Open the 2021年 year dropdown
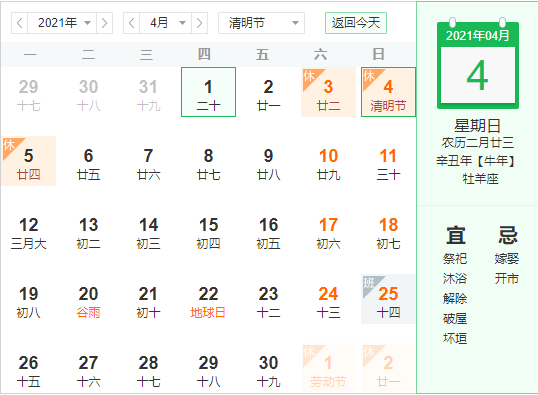 point(62,23)
